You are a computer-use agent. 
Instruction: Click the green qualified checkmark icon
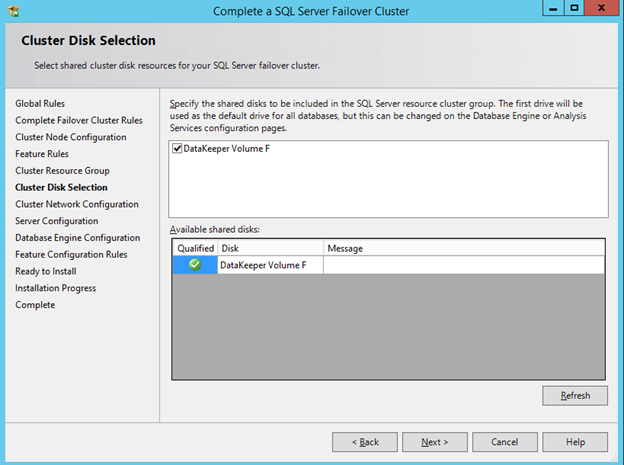[195, 265]
